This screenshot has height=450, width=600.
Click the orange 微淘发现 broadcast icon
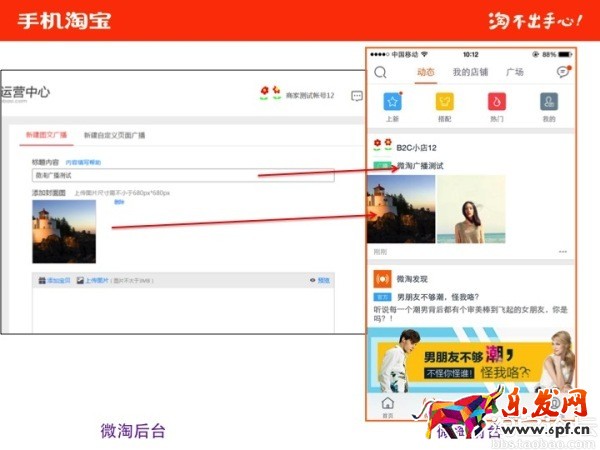[x=381, y=278]
